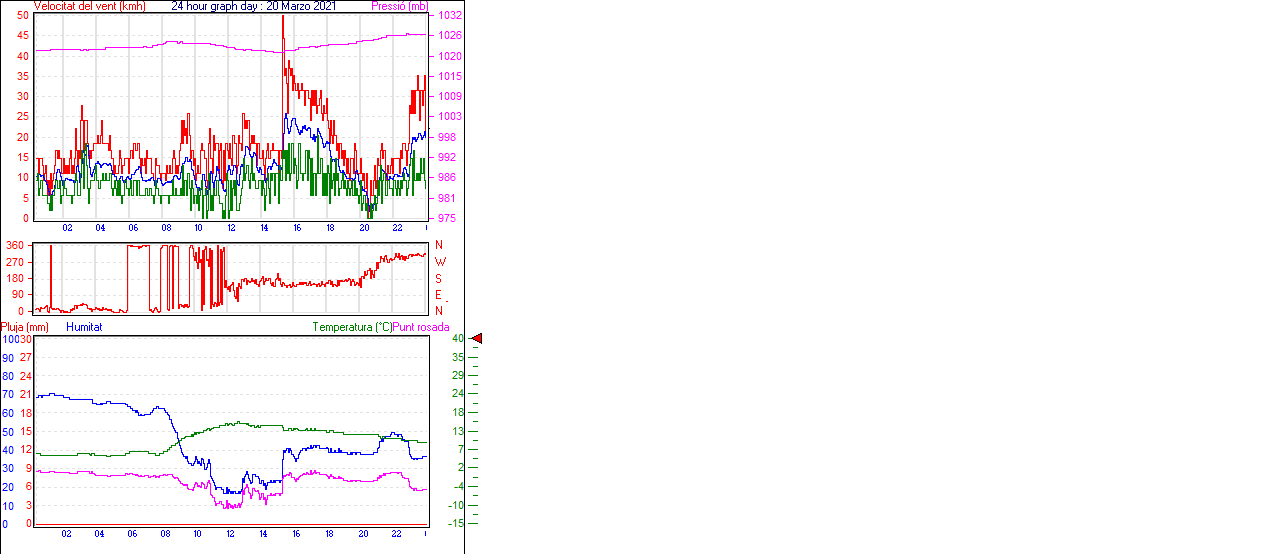Click the 'S' compass label on direction chart
The image size is (1280, 554).
click(x=439, y=278)
